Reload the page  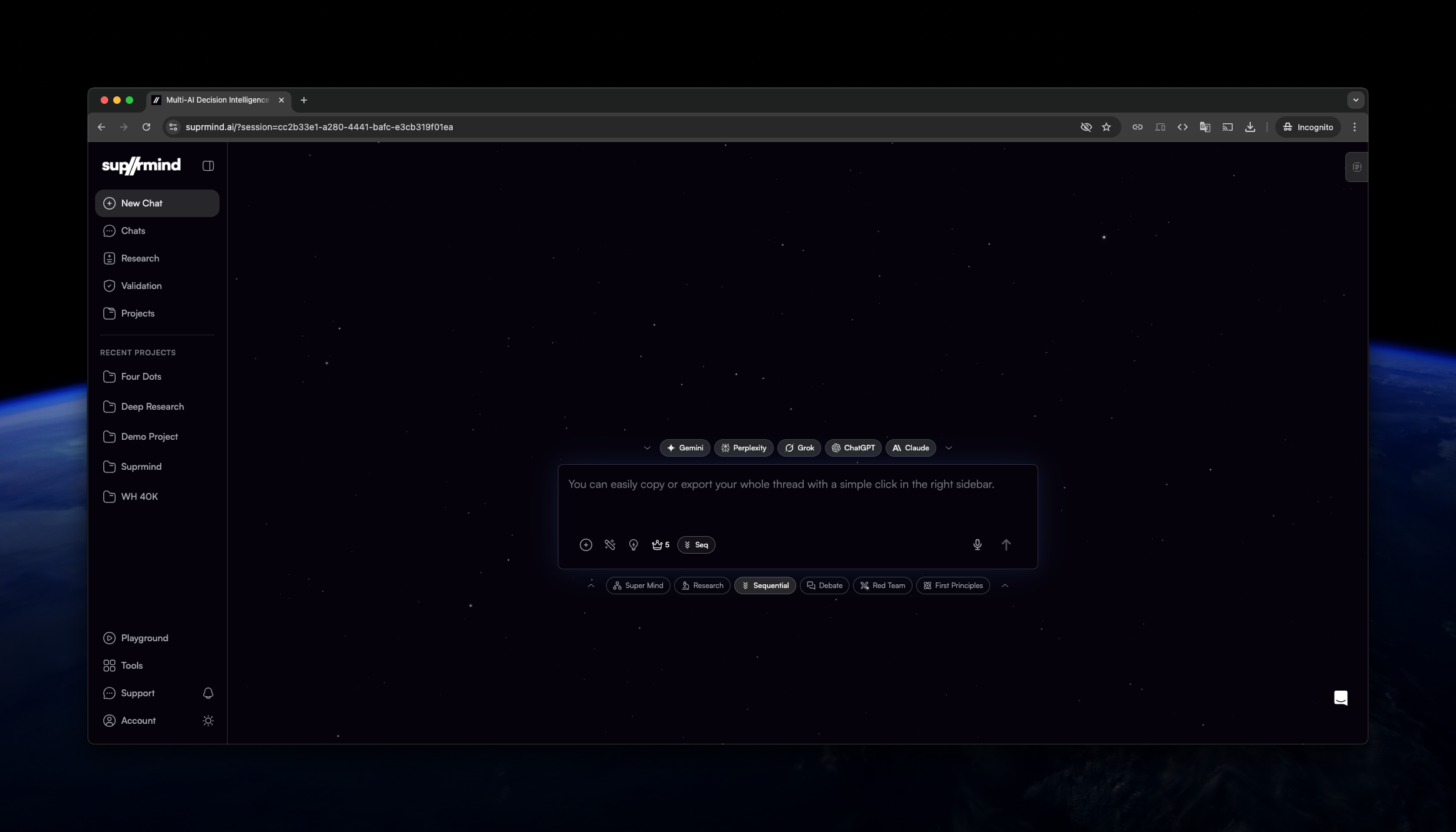(146, 127)
